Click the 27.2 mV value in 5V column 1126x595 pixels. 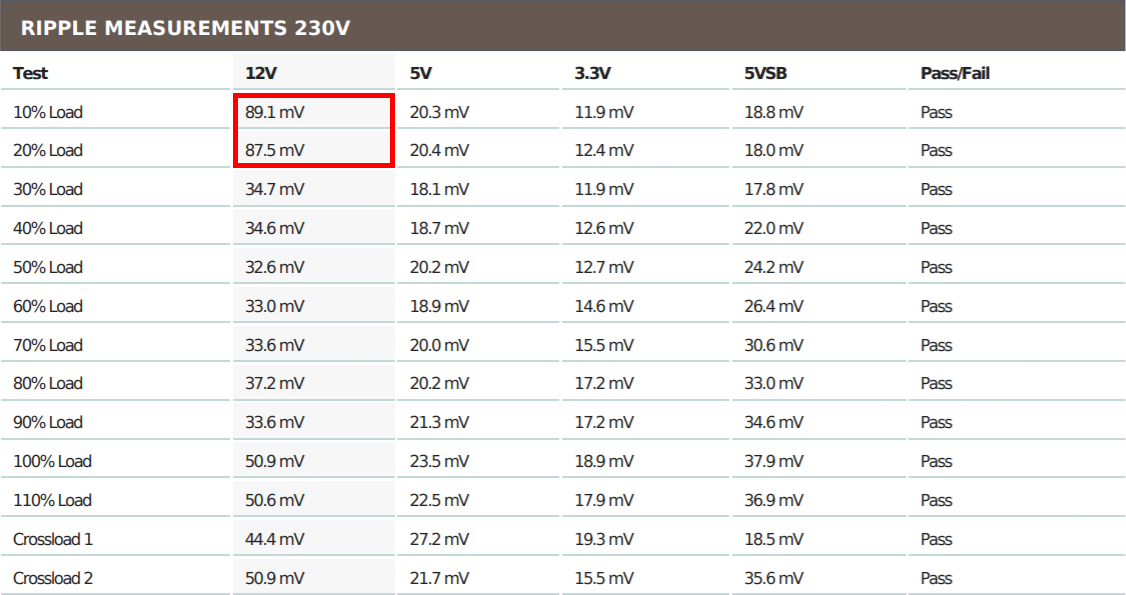point(439,540)
